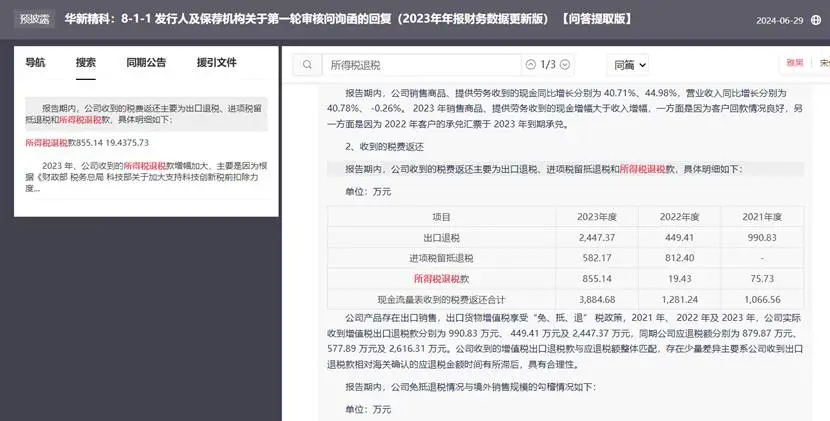Click the date 2024-06-29
Screen dimensions: 830x421
[779, 21]
